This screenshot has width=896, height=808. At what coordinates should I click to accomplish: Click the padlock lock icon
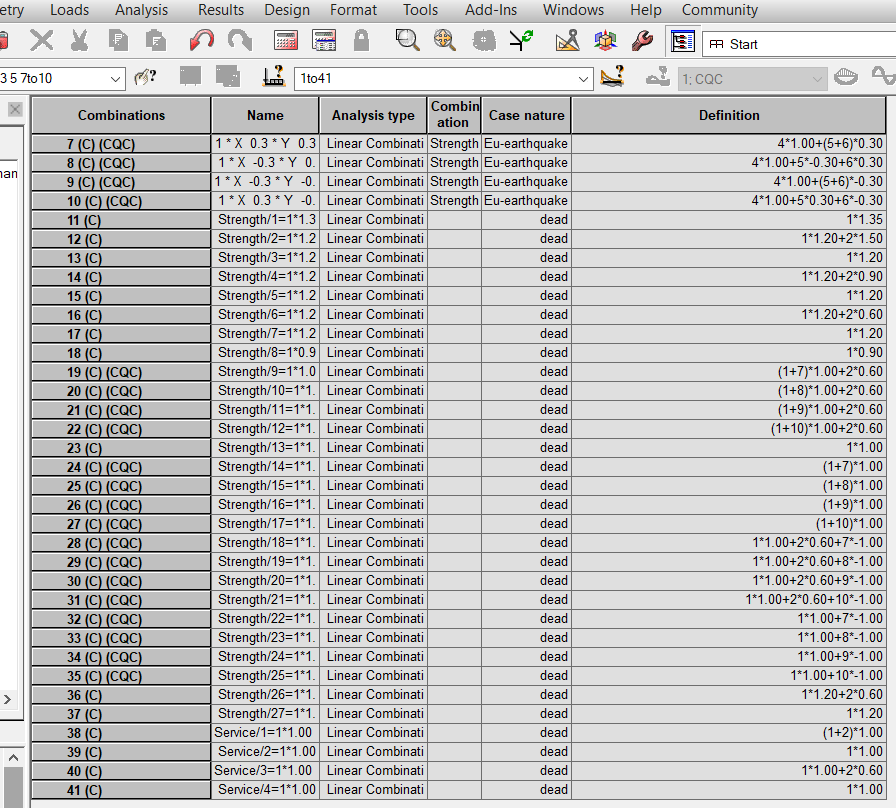pos(360,40)
